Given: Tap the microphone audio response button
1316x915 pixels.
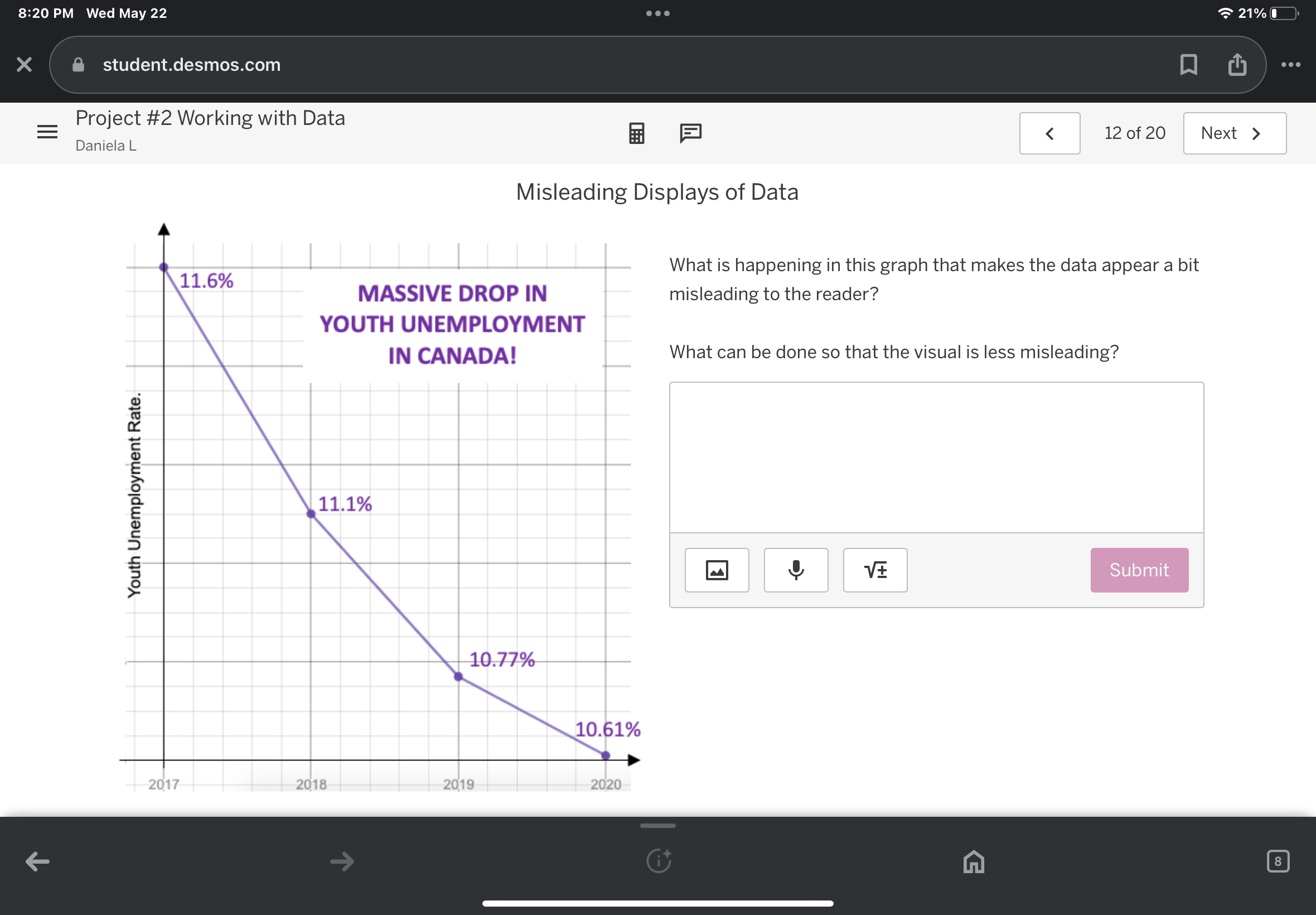Looking at the screenshot, I should pos(796,570).
